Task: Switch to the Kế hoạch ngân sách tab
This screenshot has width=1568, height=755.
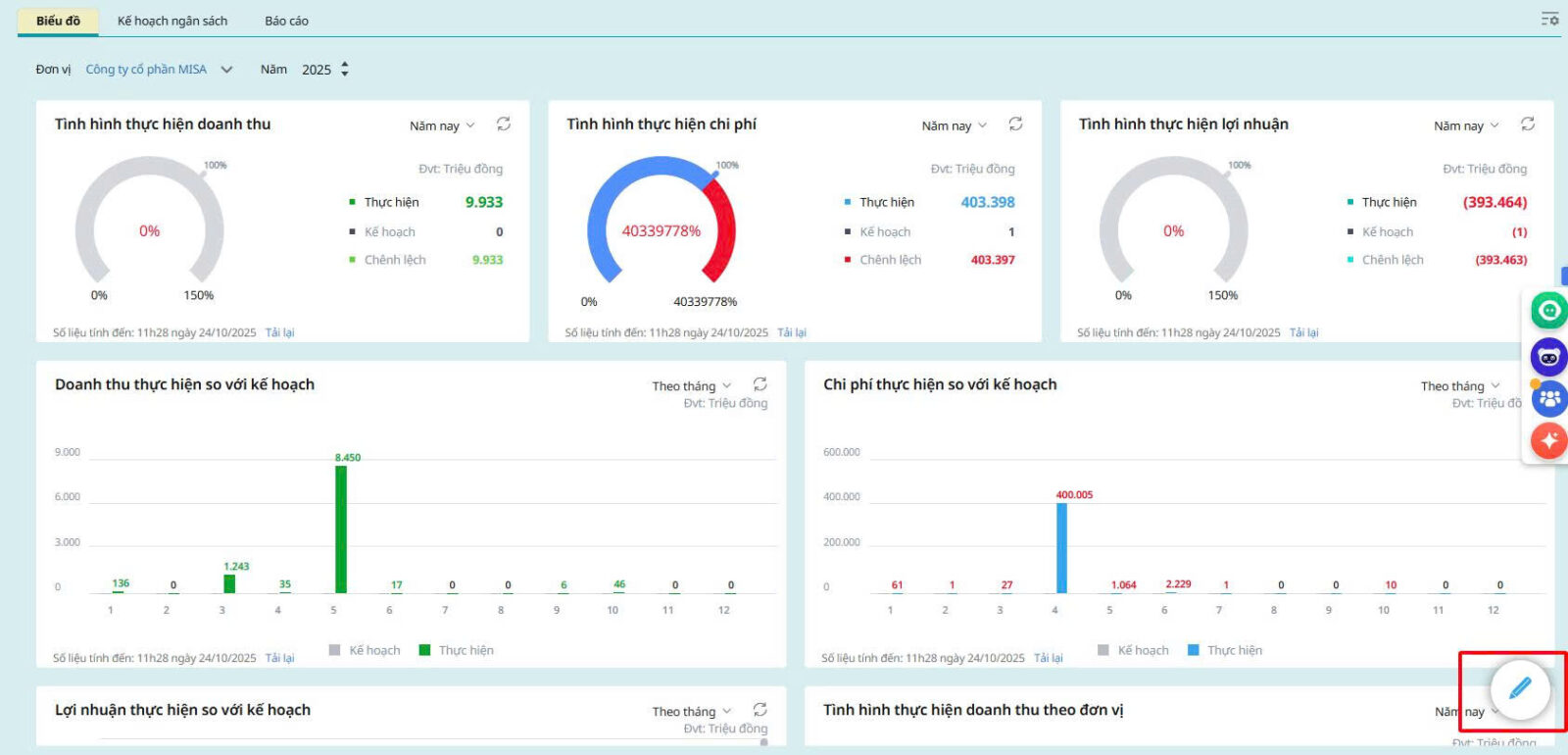Action: (172, 21)
